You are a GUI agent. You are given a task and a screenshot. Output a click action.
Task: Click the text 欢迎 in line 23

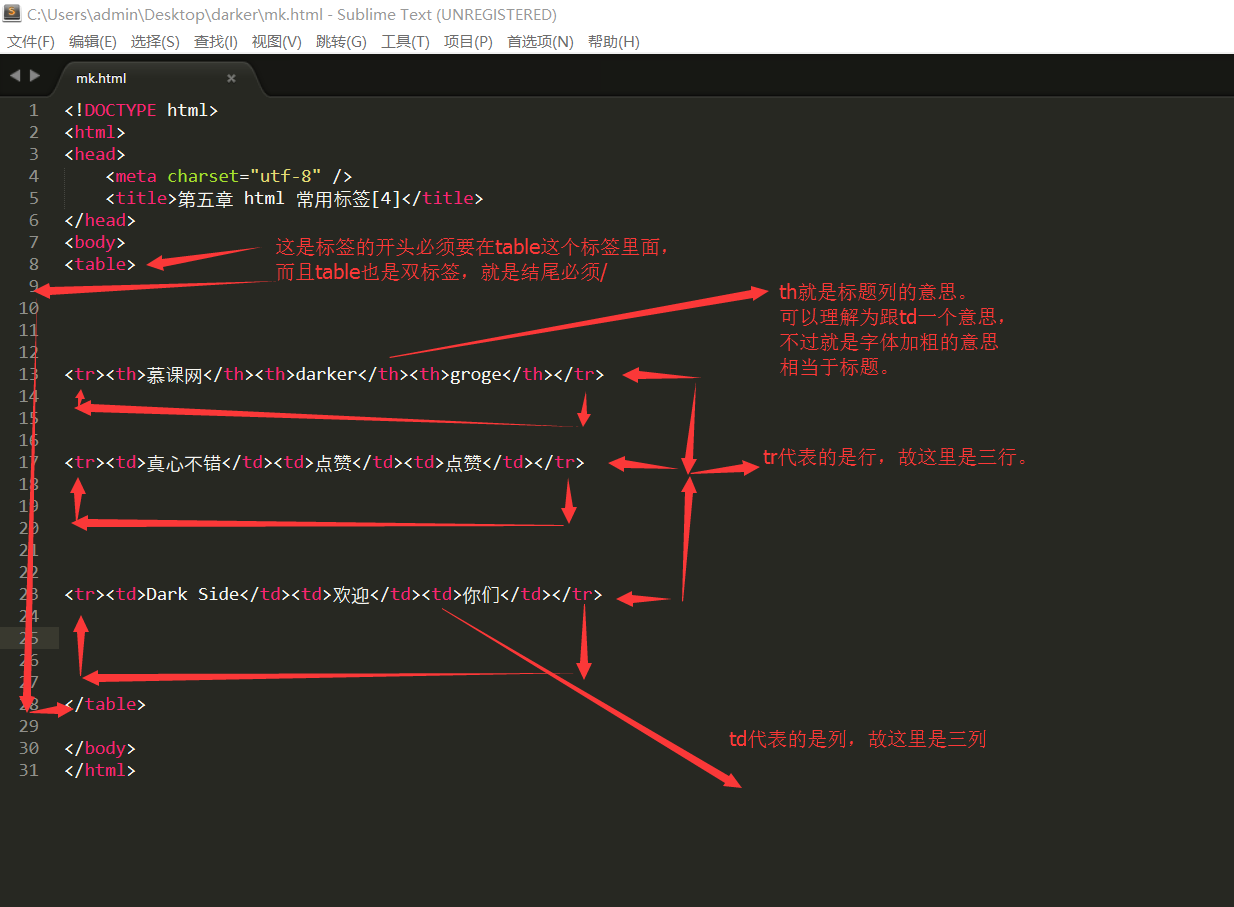point(350,594)
